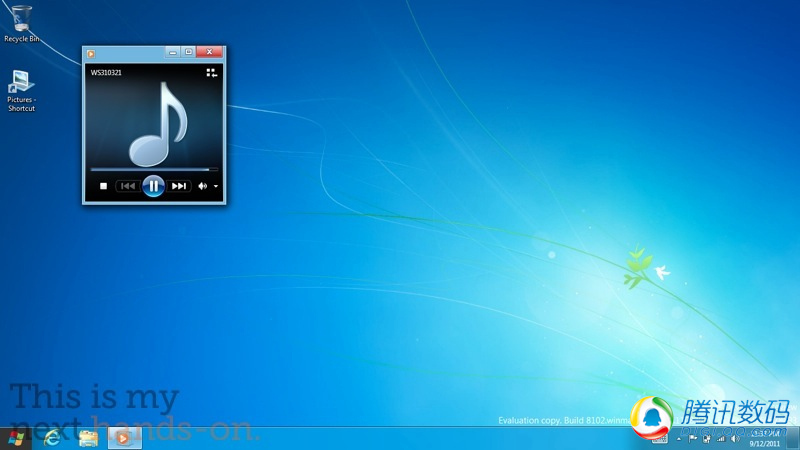This screenshot has width=800, height=450.
Task: Select the Media Player taskbar button
Action: pyautogui.click(x=124, y=438)
